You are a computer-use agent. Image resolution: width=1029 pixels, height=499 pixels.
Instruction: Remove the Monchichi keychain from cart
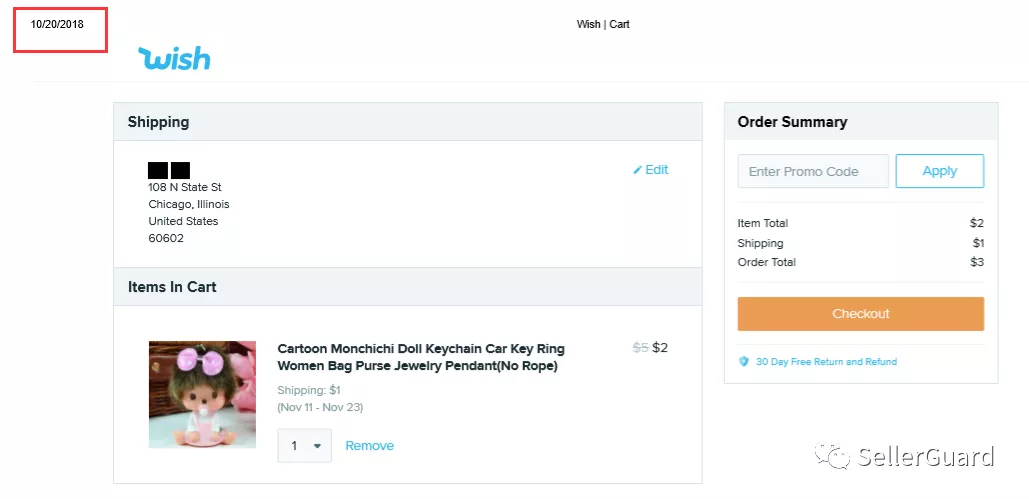click(x=369, y=446)
